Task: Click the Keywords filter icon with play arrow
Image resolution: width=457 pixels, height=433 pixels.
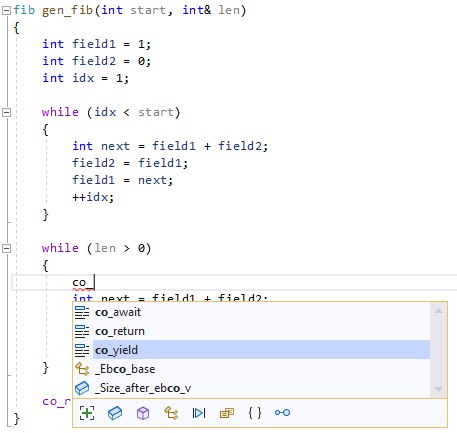Action: (199, 413)
